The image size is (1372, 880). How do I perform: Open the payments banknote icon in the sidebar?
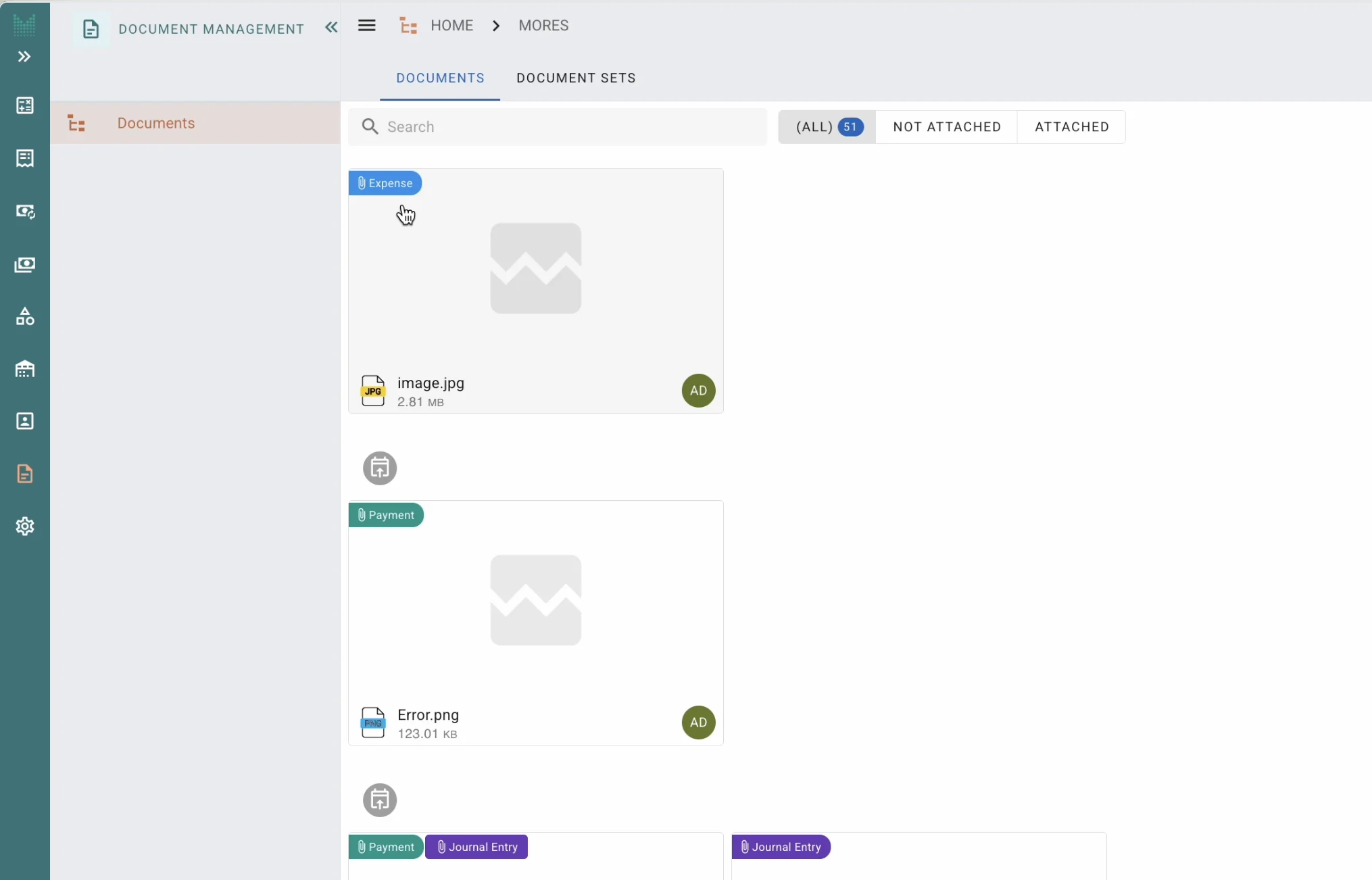[x=25, y=264]
